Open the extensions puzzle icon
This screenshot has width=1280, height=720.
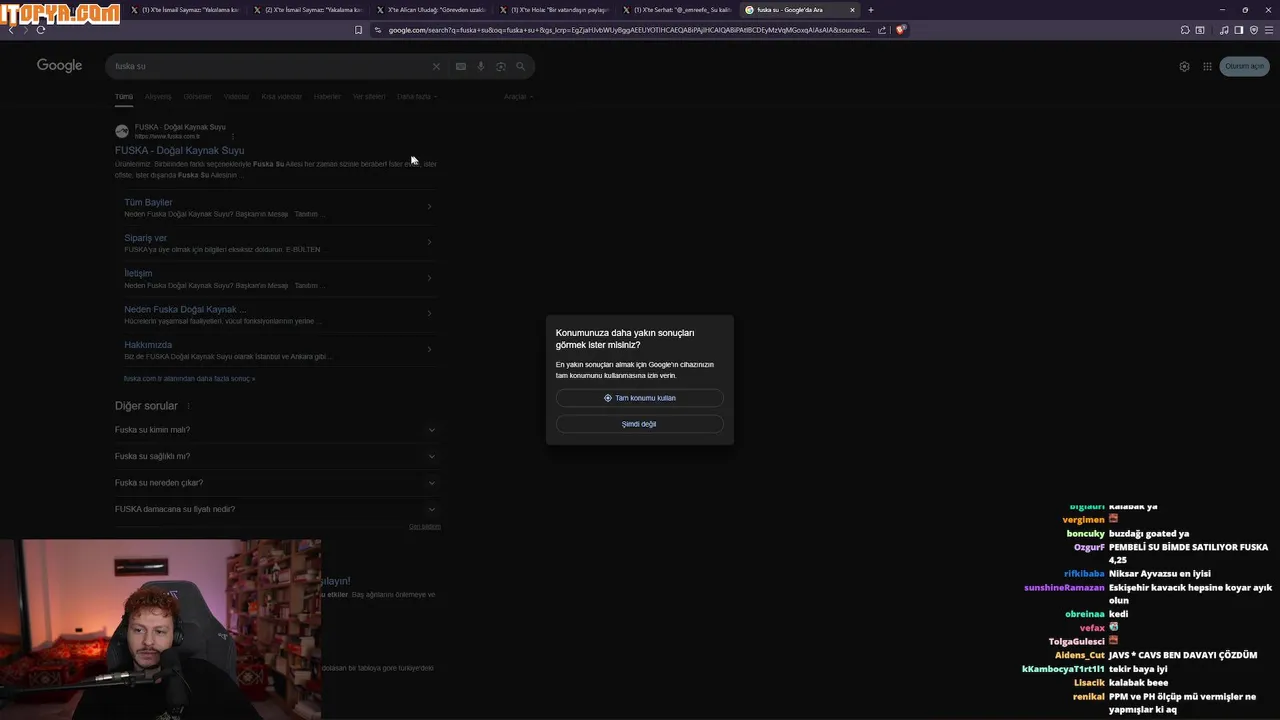pyautogui.click(x=1185, y=30)
